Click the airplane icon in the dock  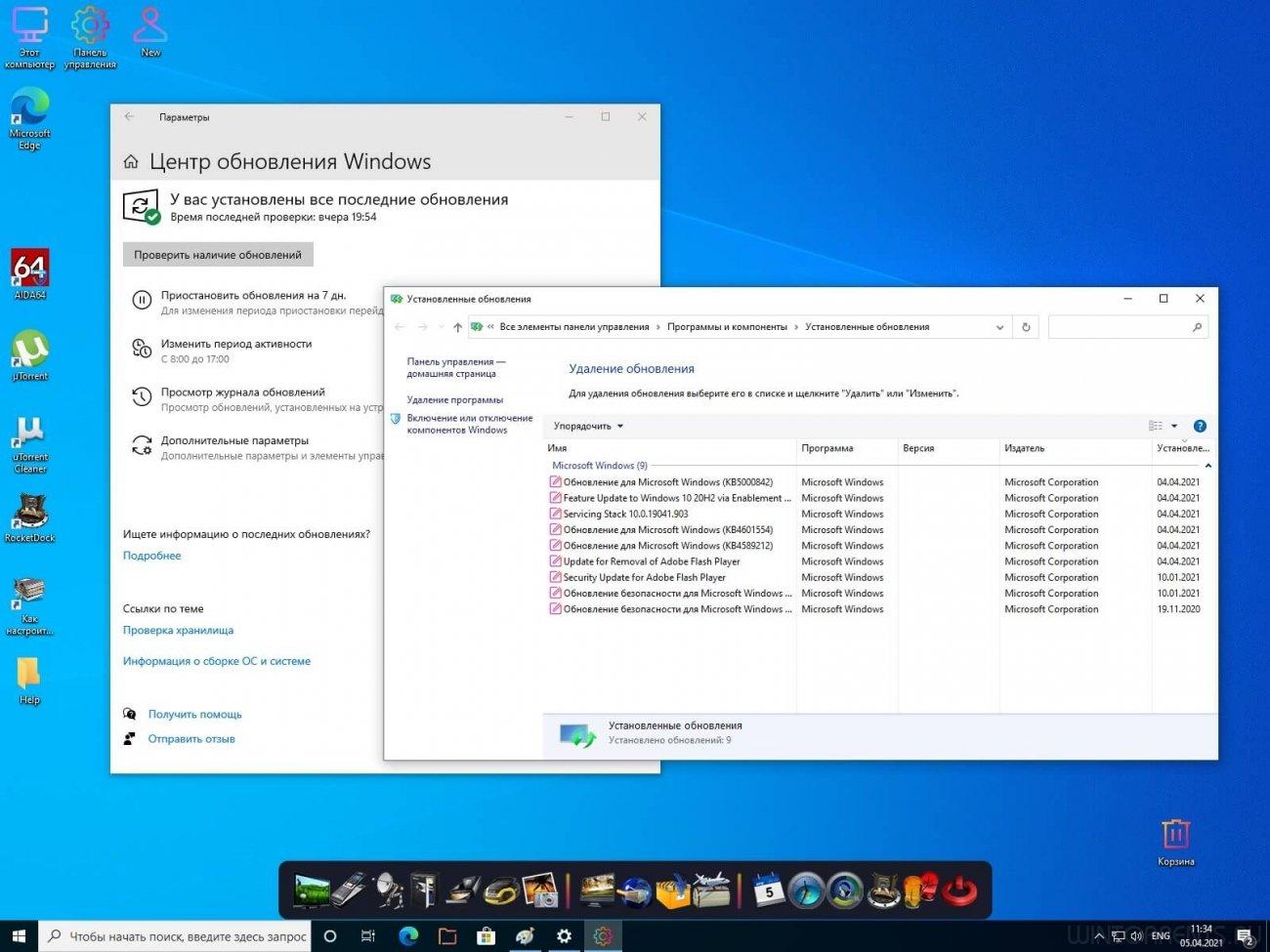pyautogui.click(x=713, y=890)
